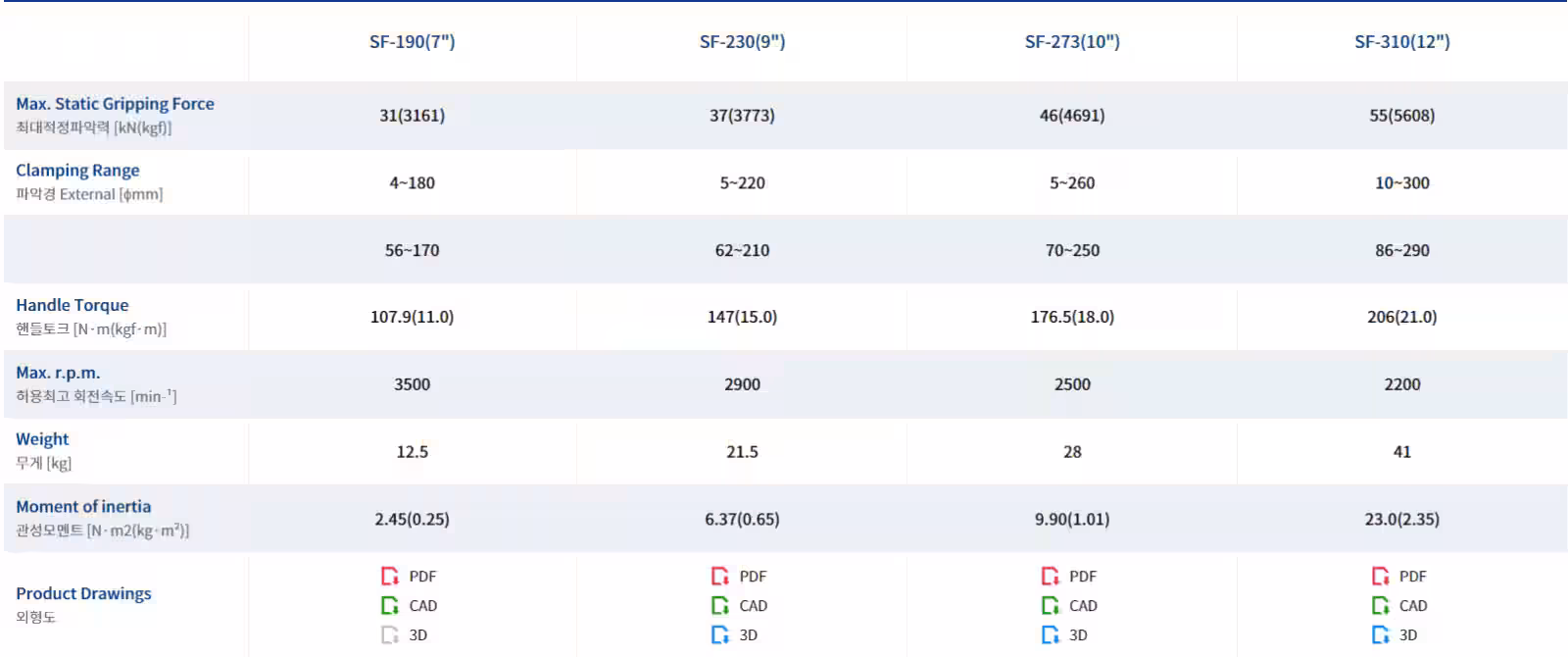Click the Max. r.p.m. row label
The width and height of the screenshot is (1568, 657).
point(58,373)
